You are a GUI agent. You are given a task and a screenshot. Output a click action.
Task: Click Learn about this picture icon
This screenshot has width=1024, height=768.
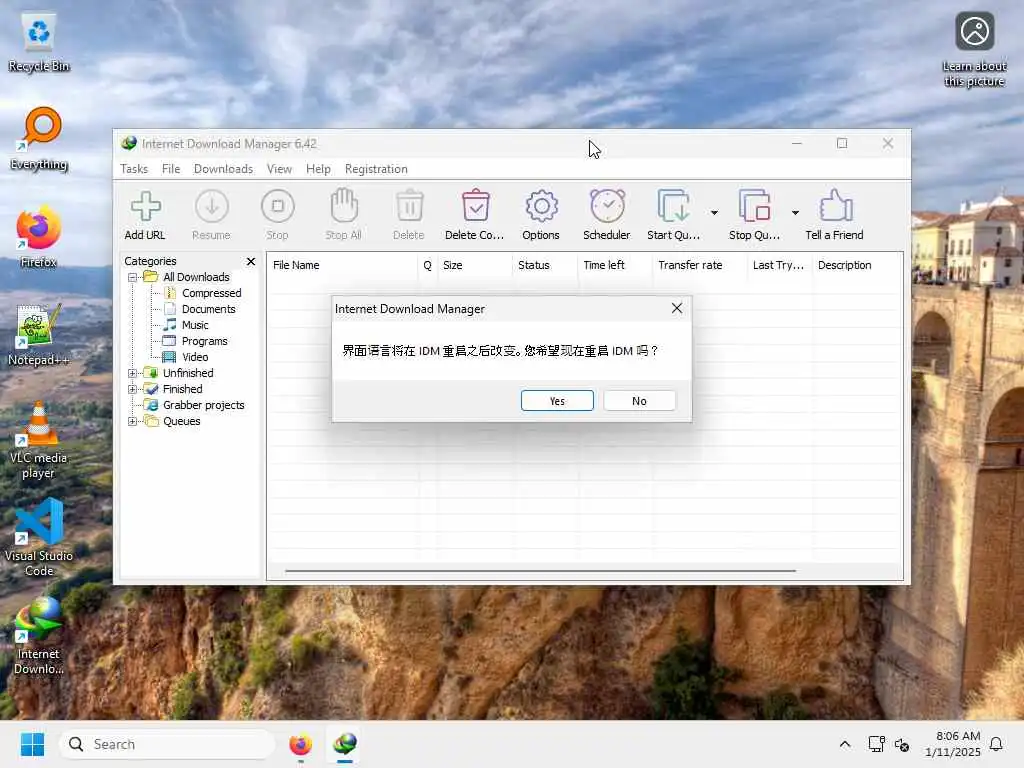click(974, 50)
